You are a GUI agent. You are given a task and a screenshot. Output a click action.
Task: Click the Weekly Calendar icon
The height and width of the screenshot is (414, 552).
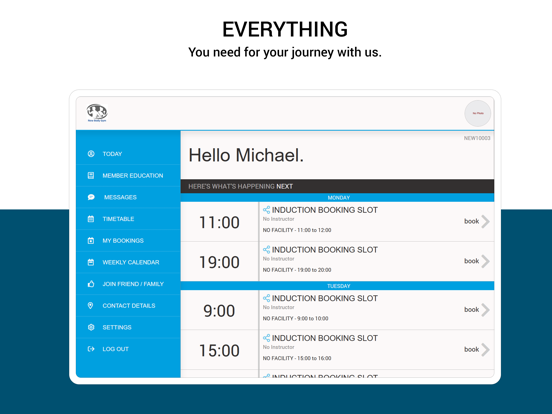(91, 262)
